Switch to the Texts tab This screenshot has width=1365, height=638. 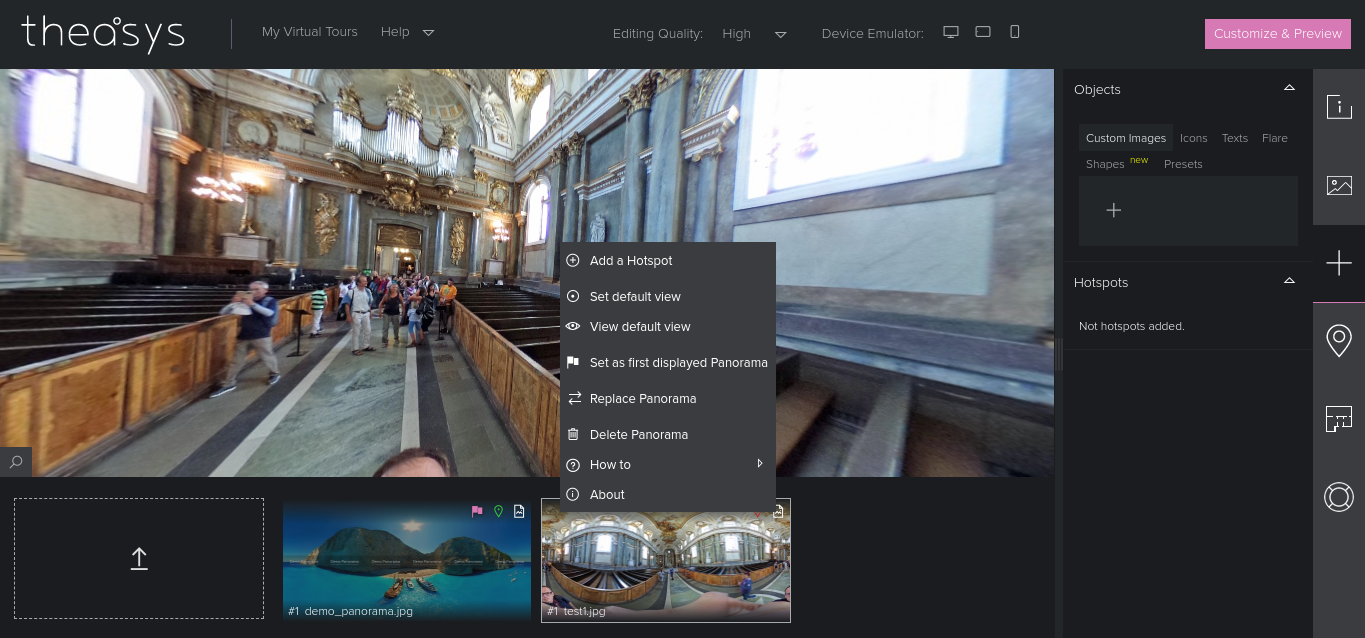coord(1235,138)
